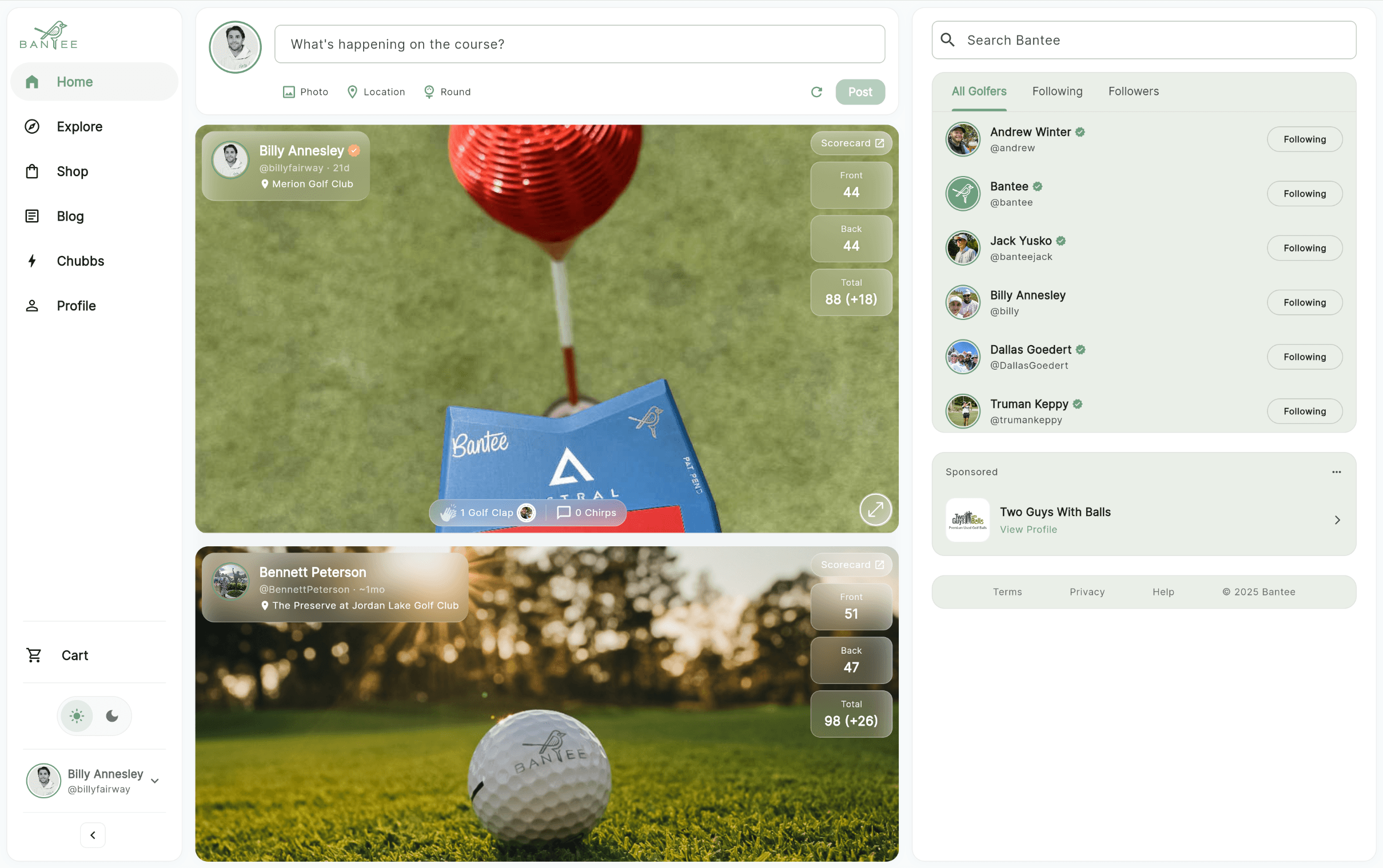The height and width of the screenshot is (868, 1383).
Task: Collapse the left sidebar arrow
Action: click(x=93, y=835)
